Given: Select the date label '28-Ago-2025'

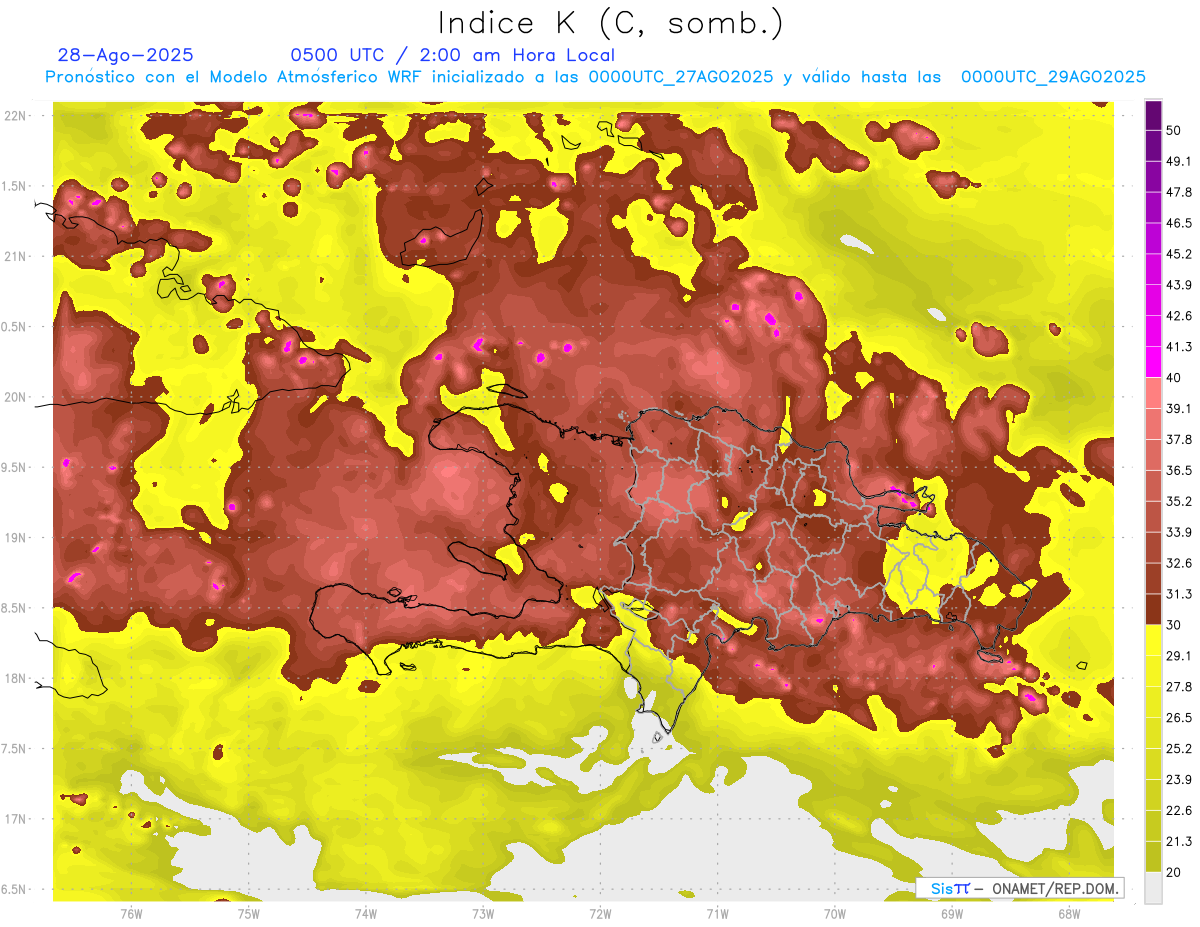Looking at the screenshot, I should (x=126, y=55).
